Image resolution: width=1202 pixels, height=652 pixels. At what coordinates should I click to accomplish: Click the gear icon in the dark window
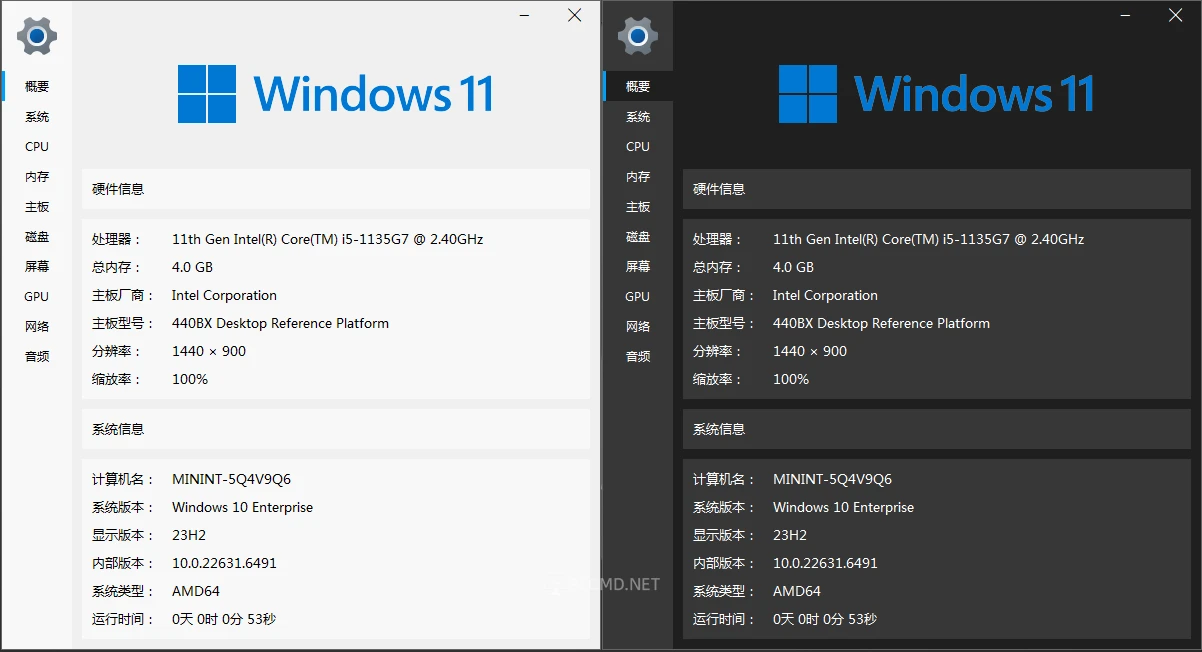[x=638, y=37]
